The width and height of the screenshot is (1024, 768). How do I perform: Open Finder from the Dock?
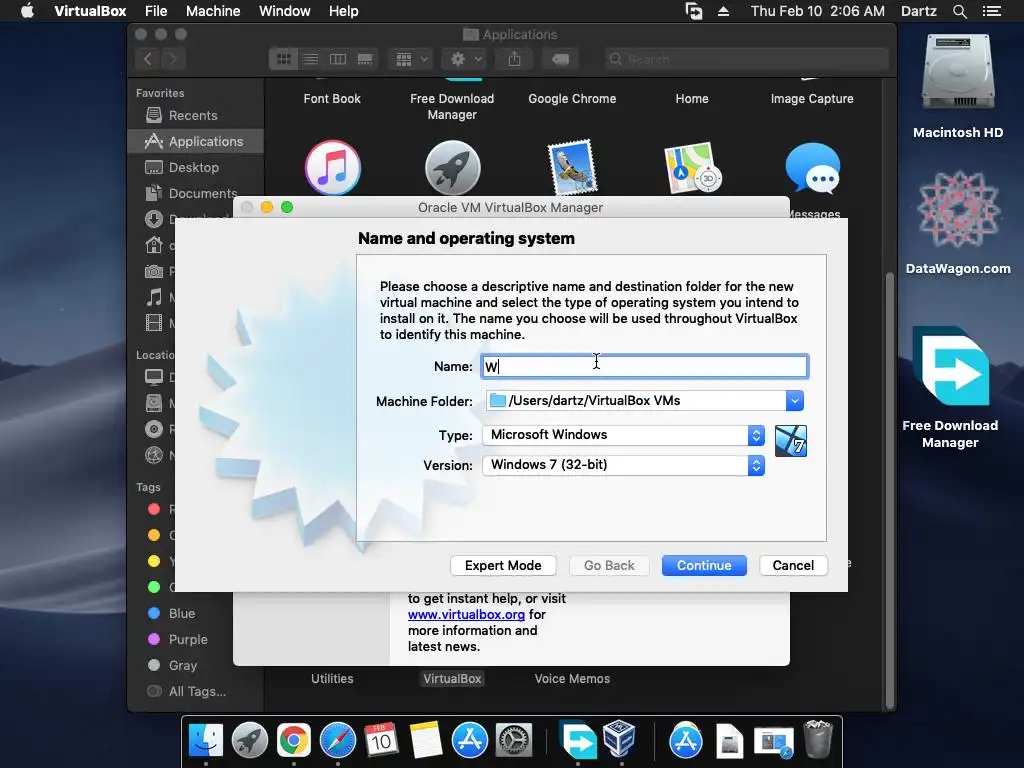point(206,740)
